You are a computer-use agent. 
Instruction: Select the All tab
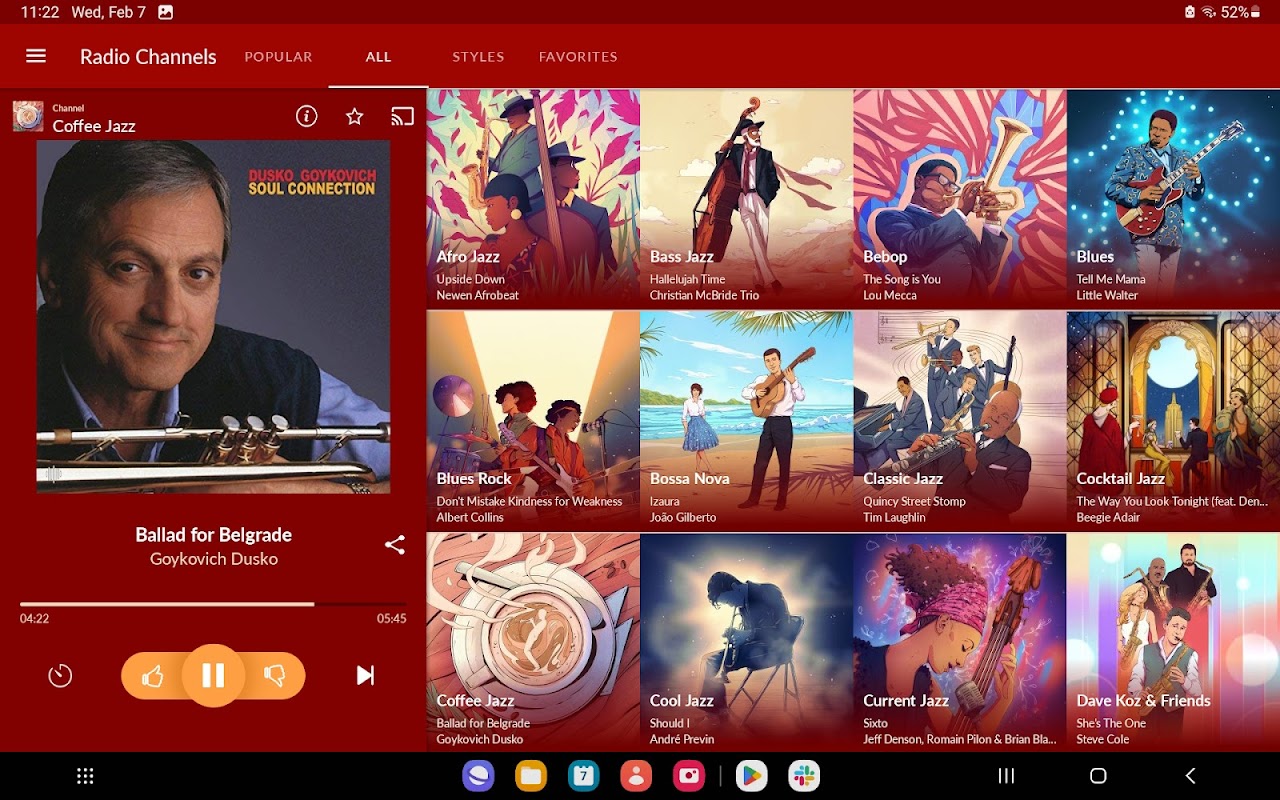pyautogui.click(x=378, y=57)
